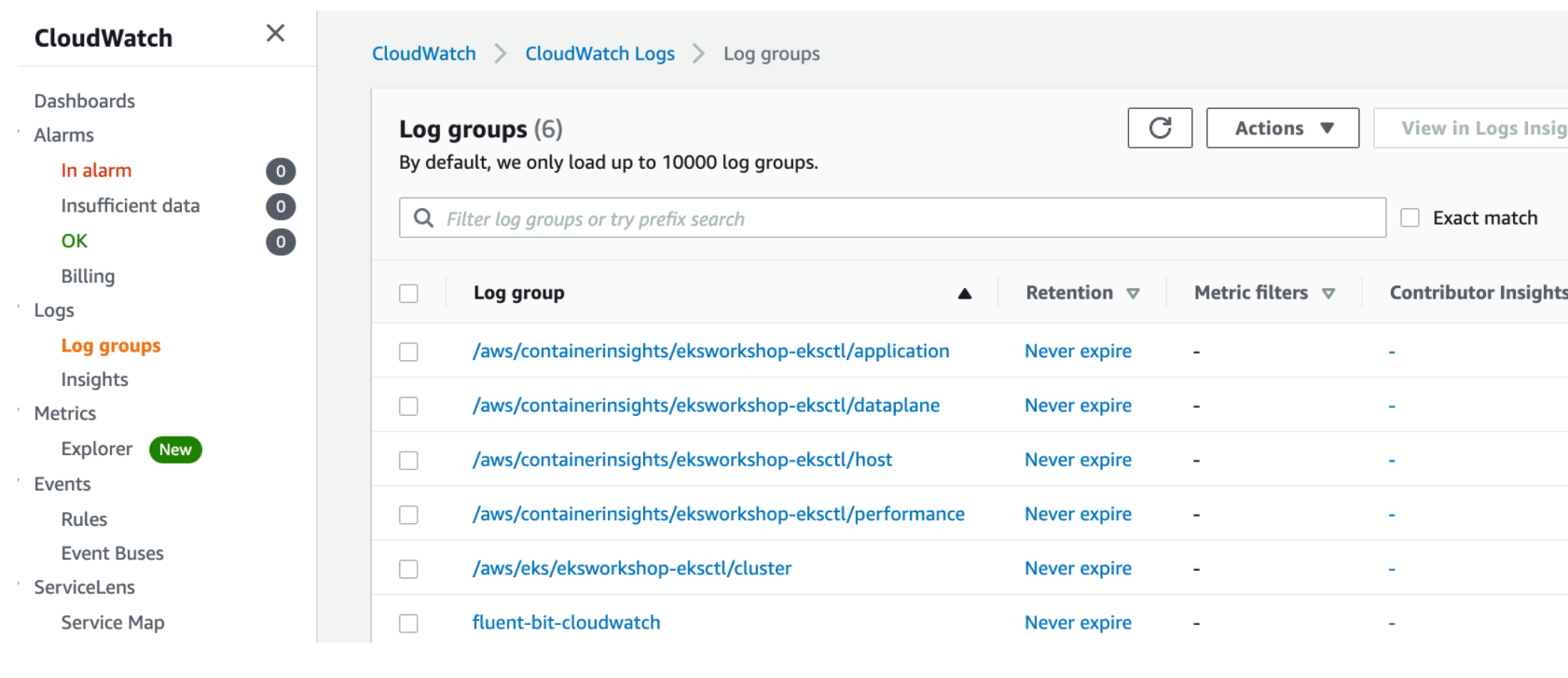Edit retention for performance log group
1568x678 pixels.
1079,514
